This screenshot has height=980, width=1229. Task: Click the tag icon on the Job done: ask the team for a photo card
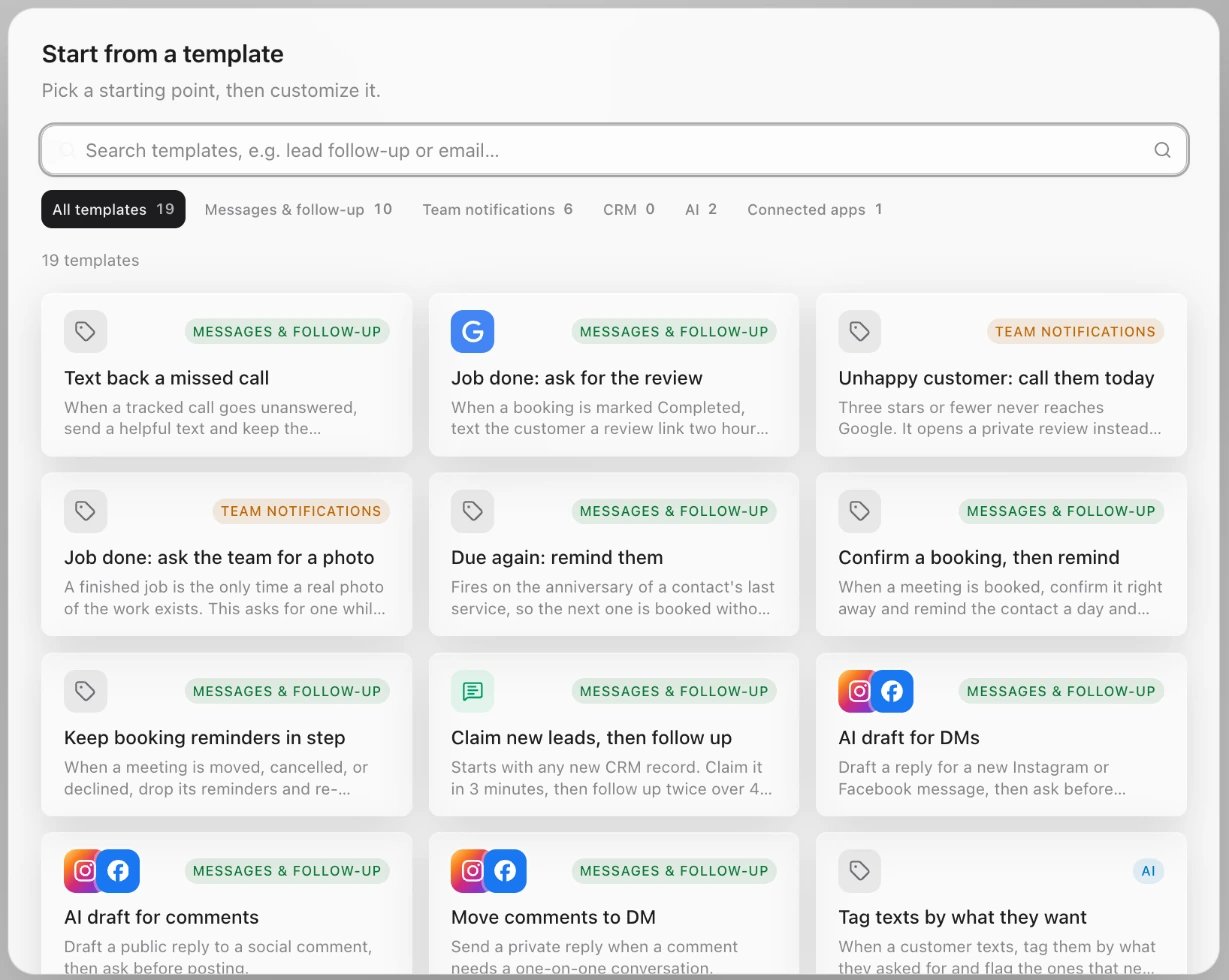(86, 511)
